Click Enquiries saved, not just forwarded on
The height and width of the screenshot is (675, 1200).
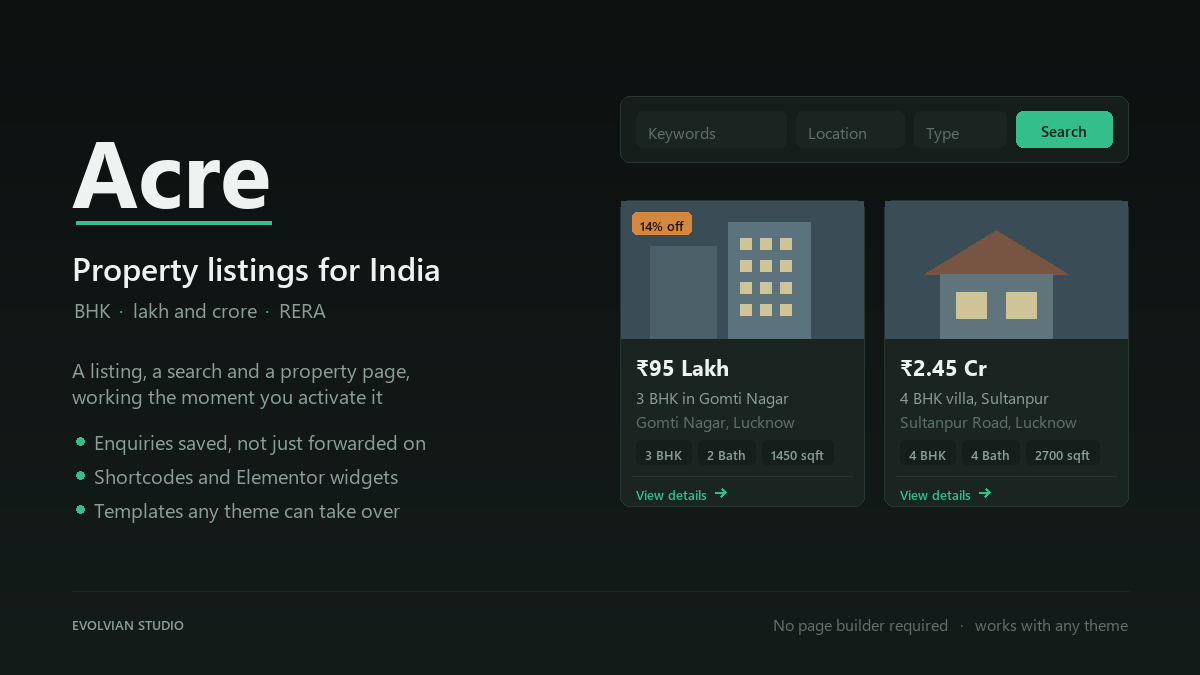pyautogui.click(x=260, y=443)
